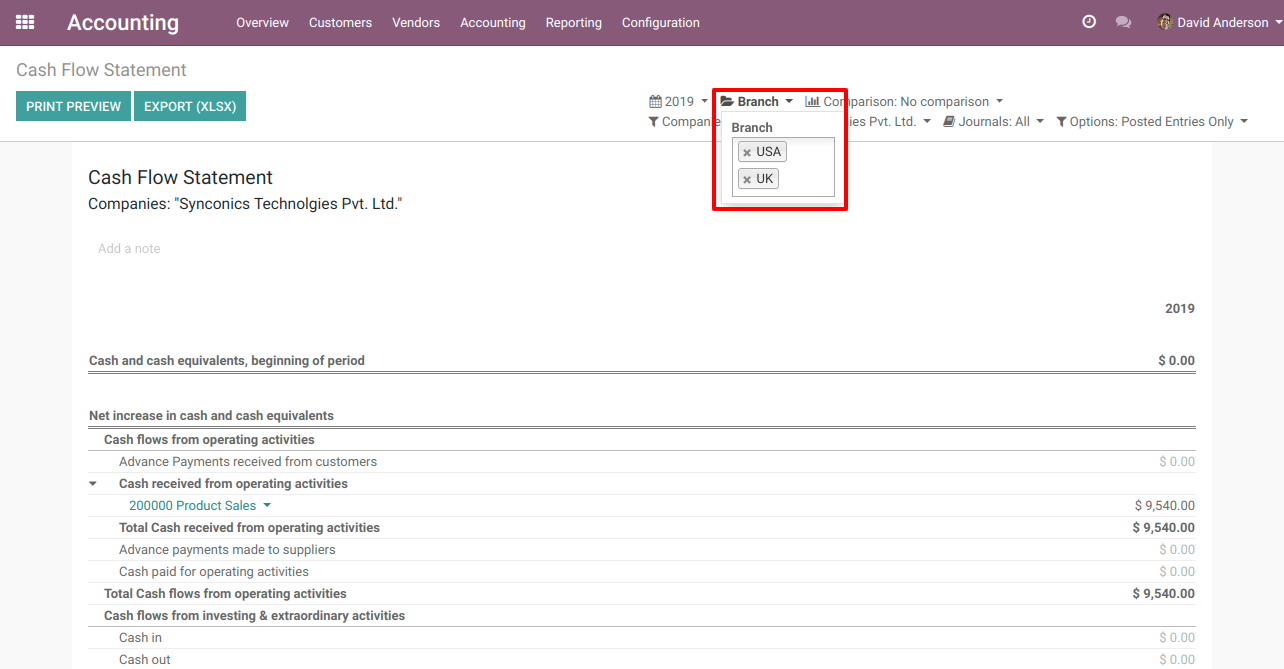Click the Print Preview button
The height and width of the screenshot is (669, 1284).
pos(73,107)
